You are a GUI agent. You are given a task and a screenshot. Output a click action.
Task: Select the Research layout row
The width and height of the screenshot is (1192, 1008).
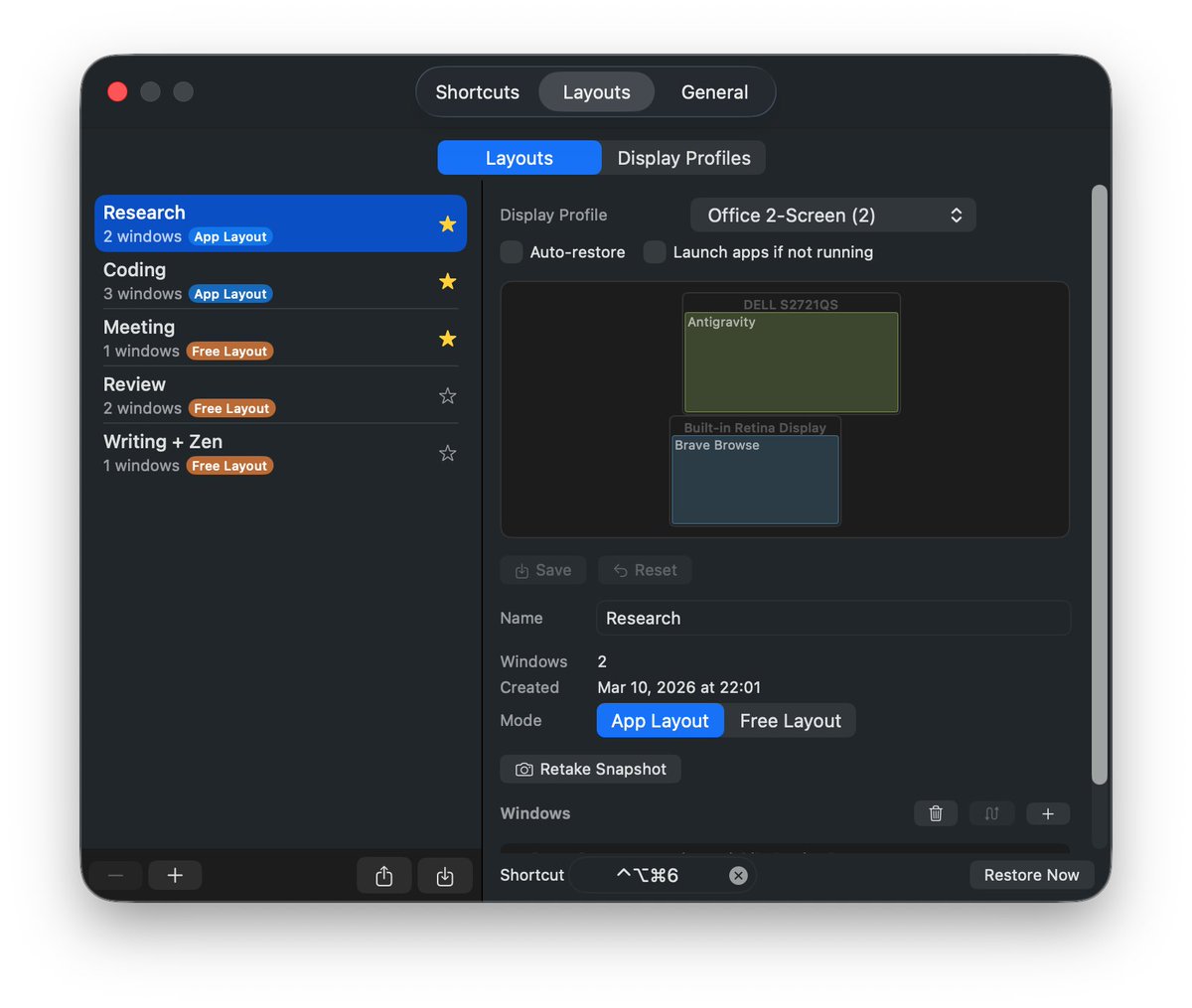coord(281,223)
